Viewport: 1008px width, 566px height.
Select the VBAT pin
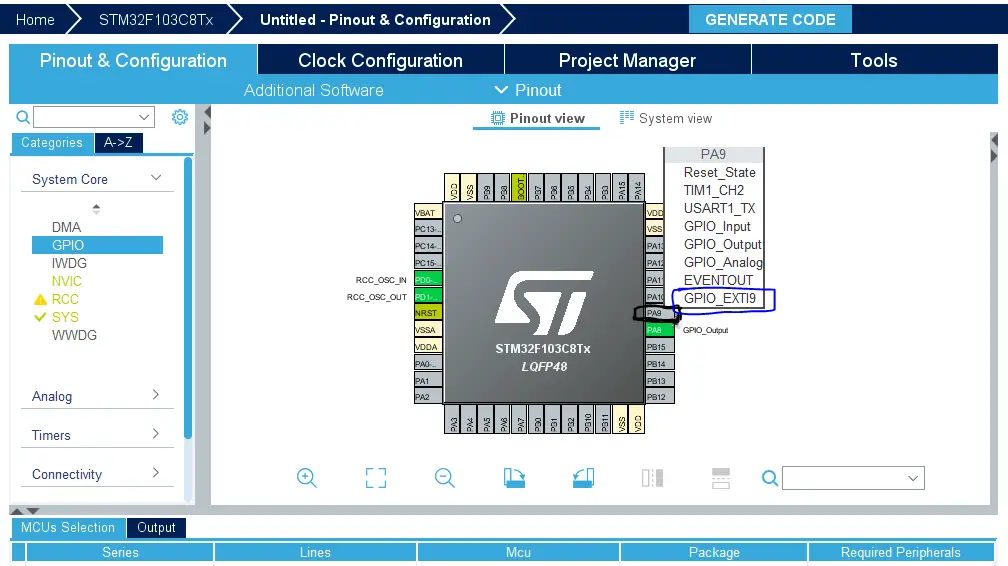click(x=428, y=212)
